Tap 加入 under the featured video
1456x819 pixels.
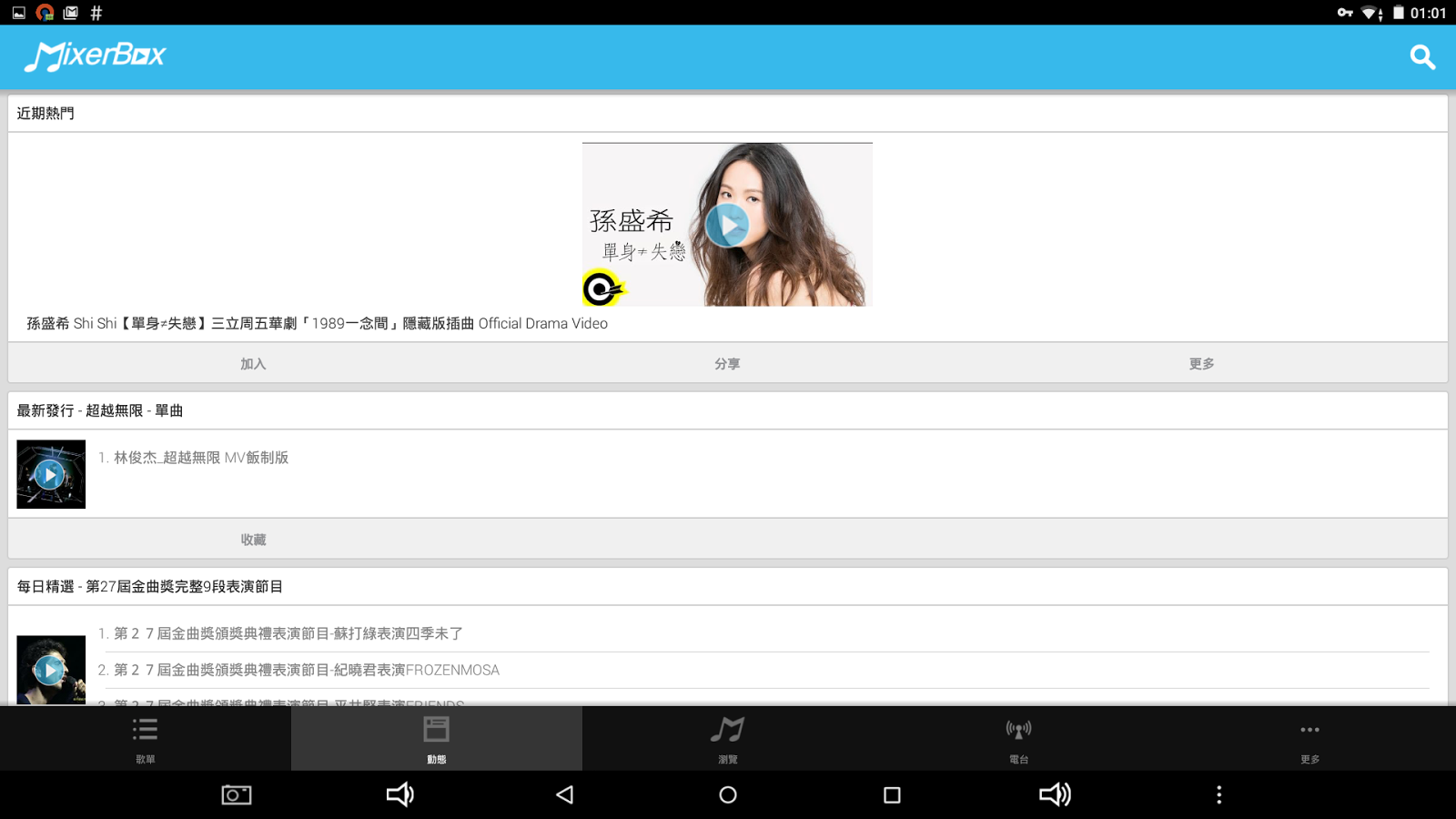253,363
